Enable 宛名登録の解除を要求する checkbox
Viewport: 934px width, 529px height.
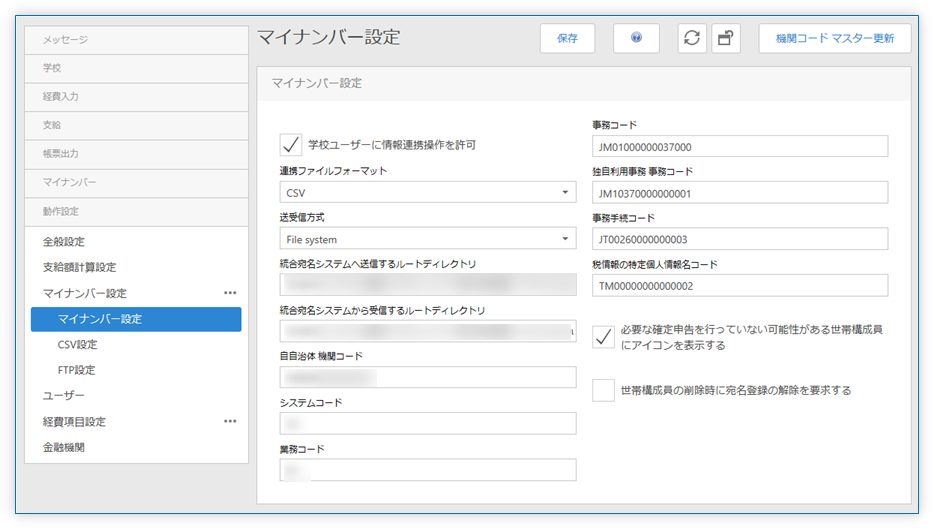tap(603, 390)
